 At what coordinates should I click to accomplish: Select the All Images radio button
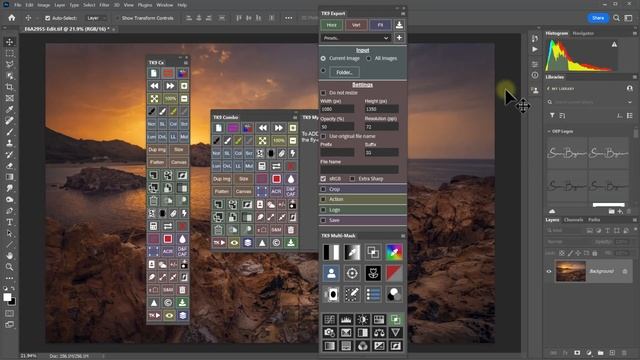click(x=369, y=58)
